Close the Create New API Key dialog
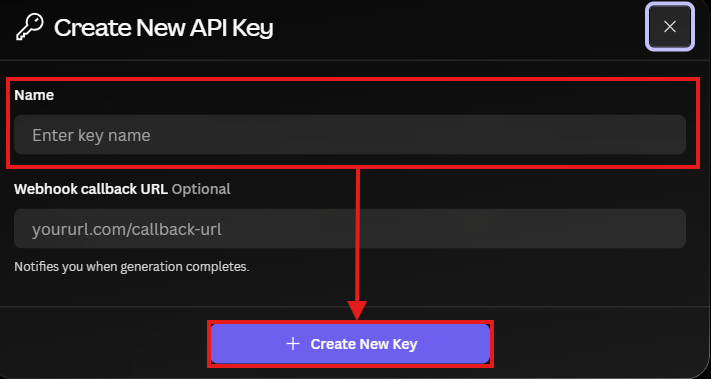The width and height of the screenshot is (711, 379). (670, 27)
